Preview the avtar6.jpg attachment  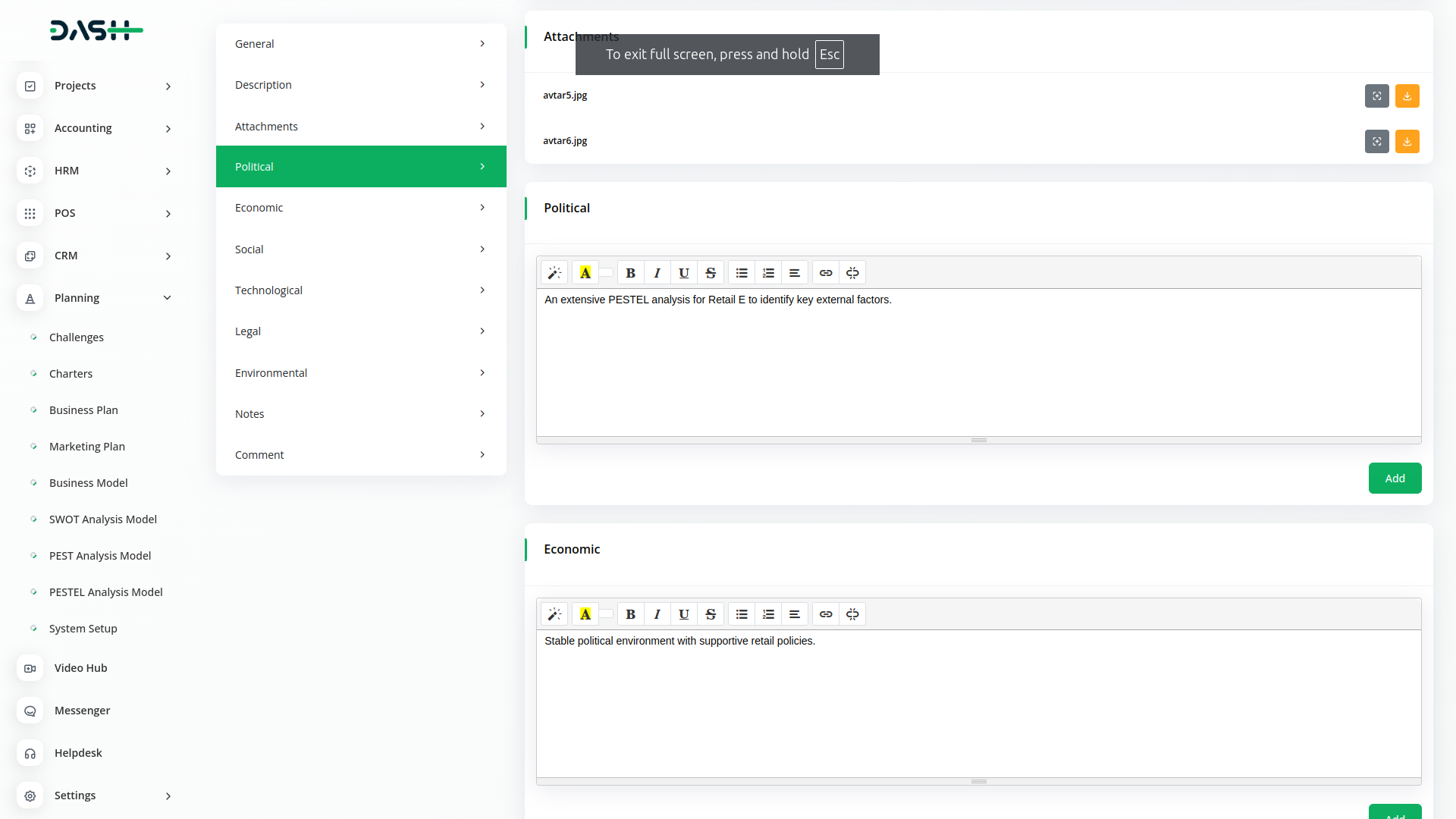(1376, 142)
